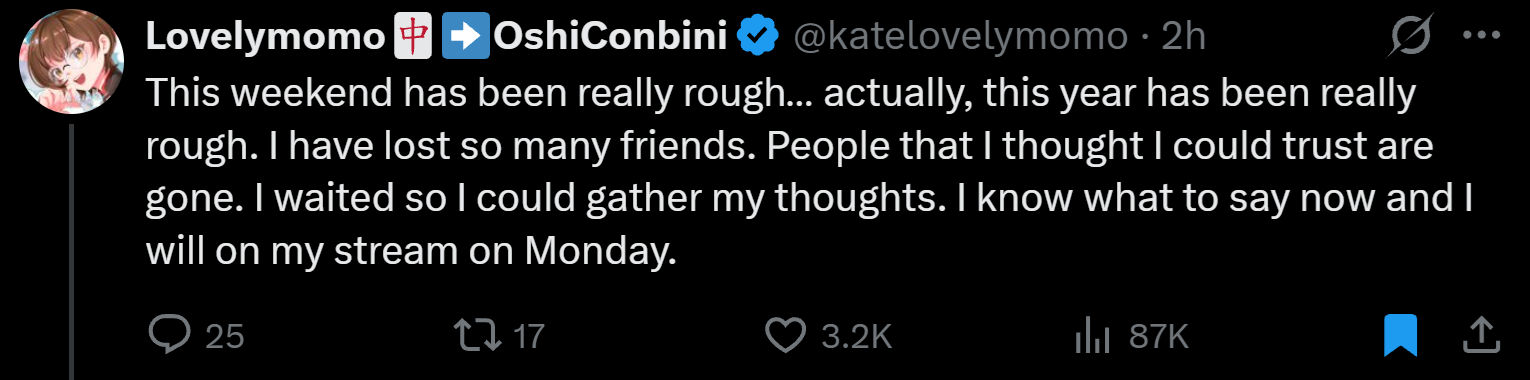Remove the bookmark using blue bookmark icon
This screenshot has width=1530, height=380.
coord(1401,336)
